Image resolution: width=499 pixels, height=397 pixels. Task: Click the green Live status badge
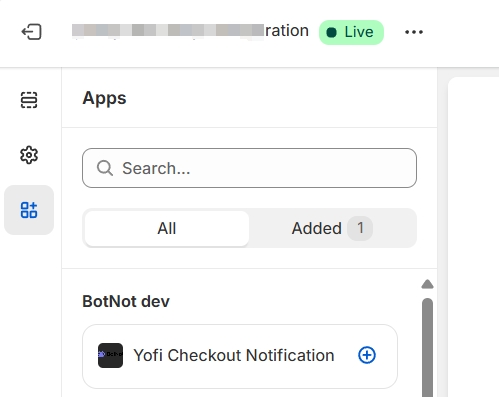351,32
